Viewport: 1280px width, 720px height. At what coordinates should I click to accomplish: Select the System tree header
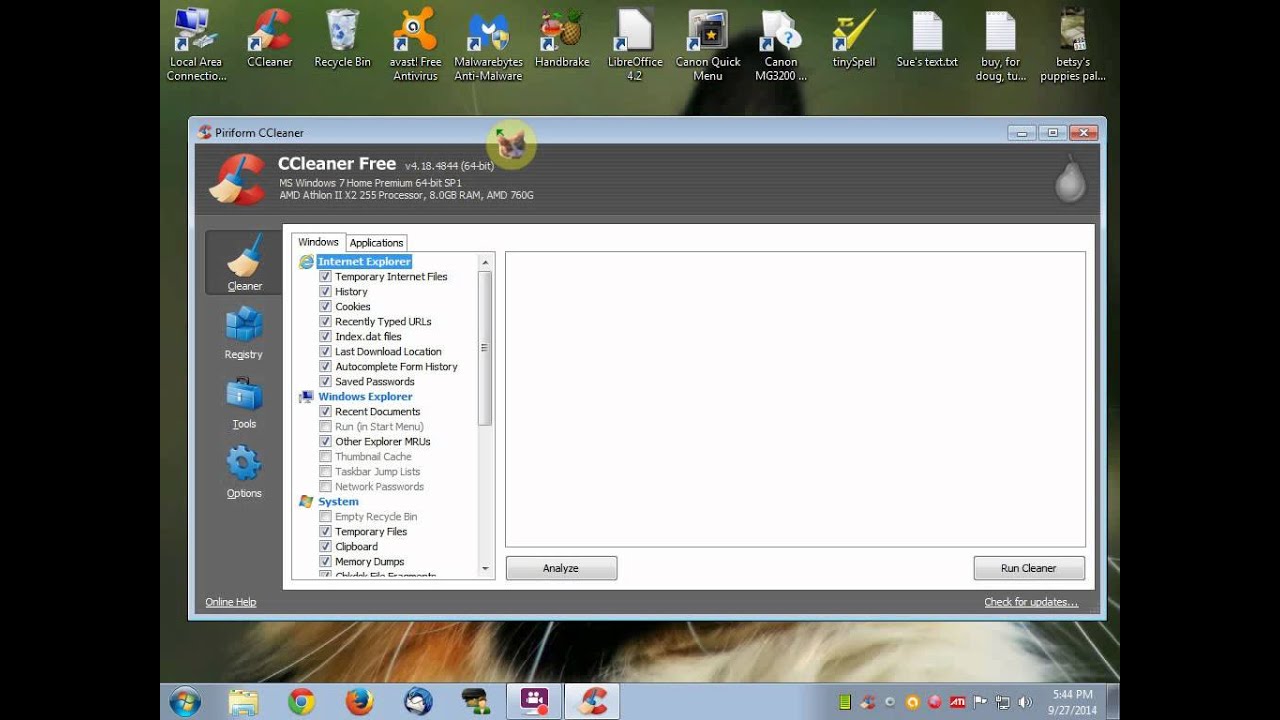pyautogui.click(x=338, y=502)
